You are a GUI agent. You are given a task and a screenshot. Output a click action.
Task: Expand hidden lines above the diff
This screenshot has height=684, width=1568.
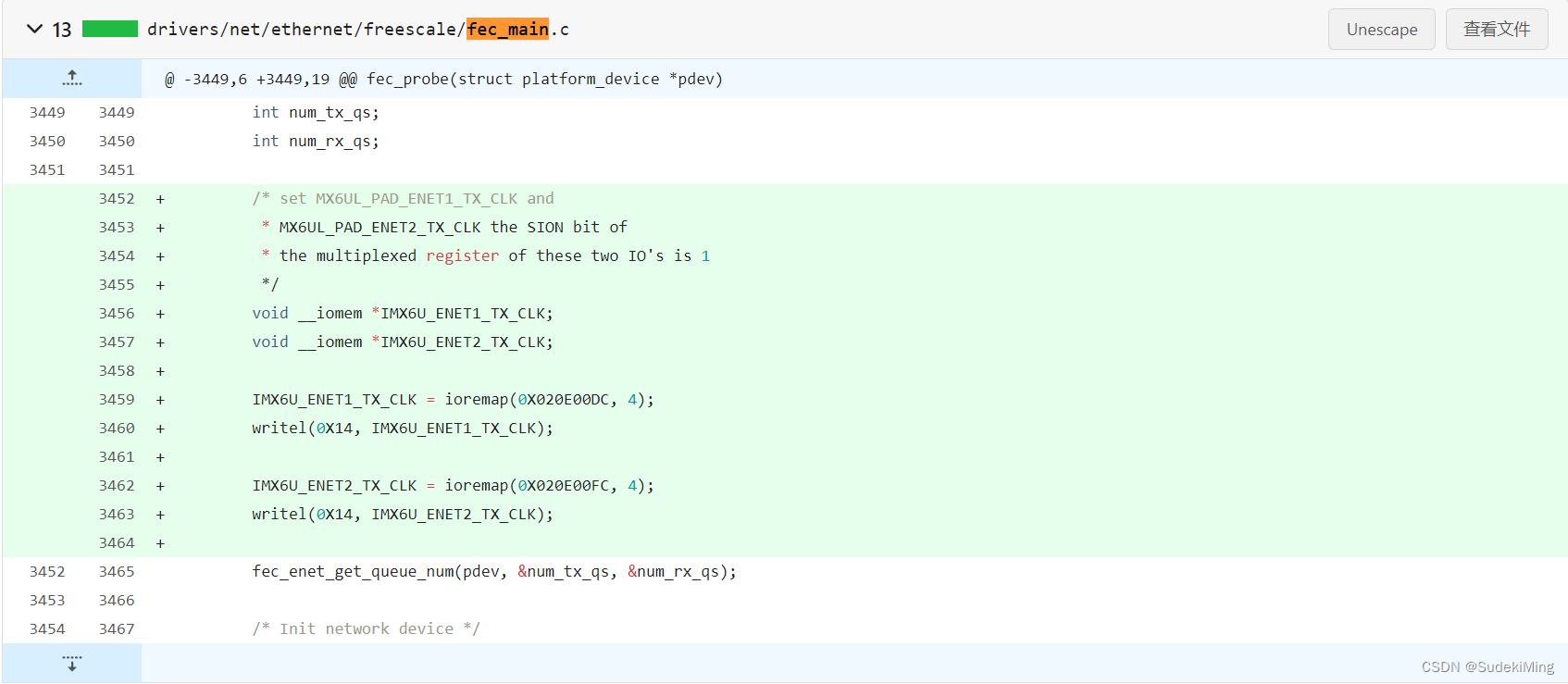(x=72, y=79)
